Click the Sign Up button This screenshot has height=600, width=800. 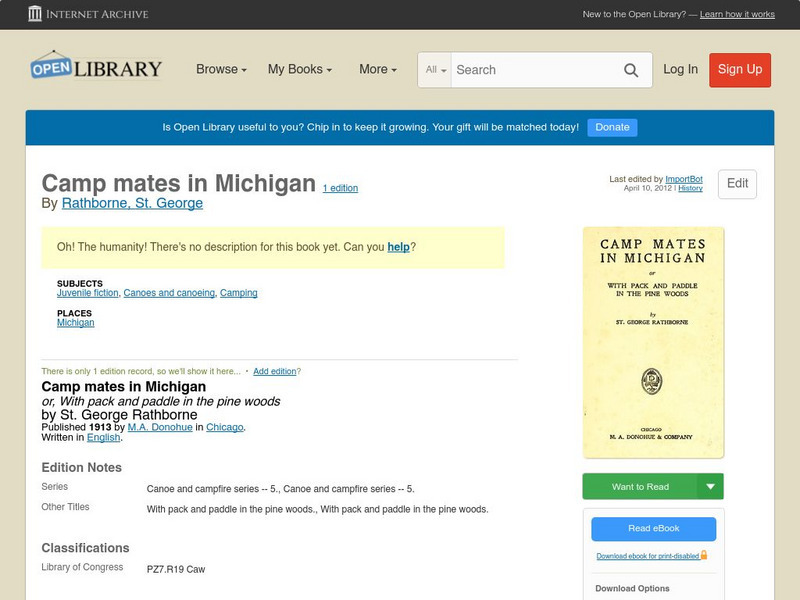click(740, 70)
